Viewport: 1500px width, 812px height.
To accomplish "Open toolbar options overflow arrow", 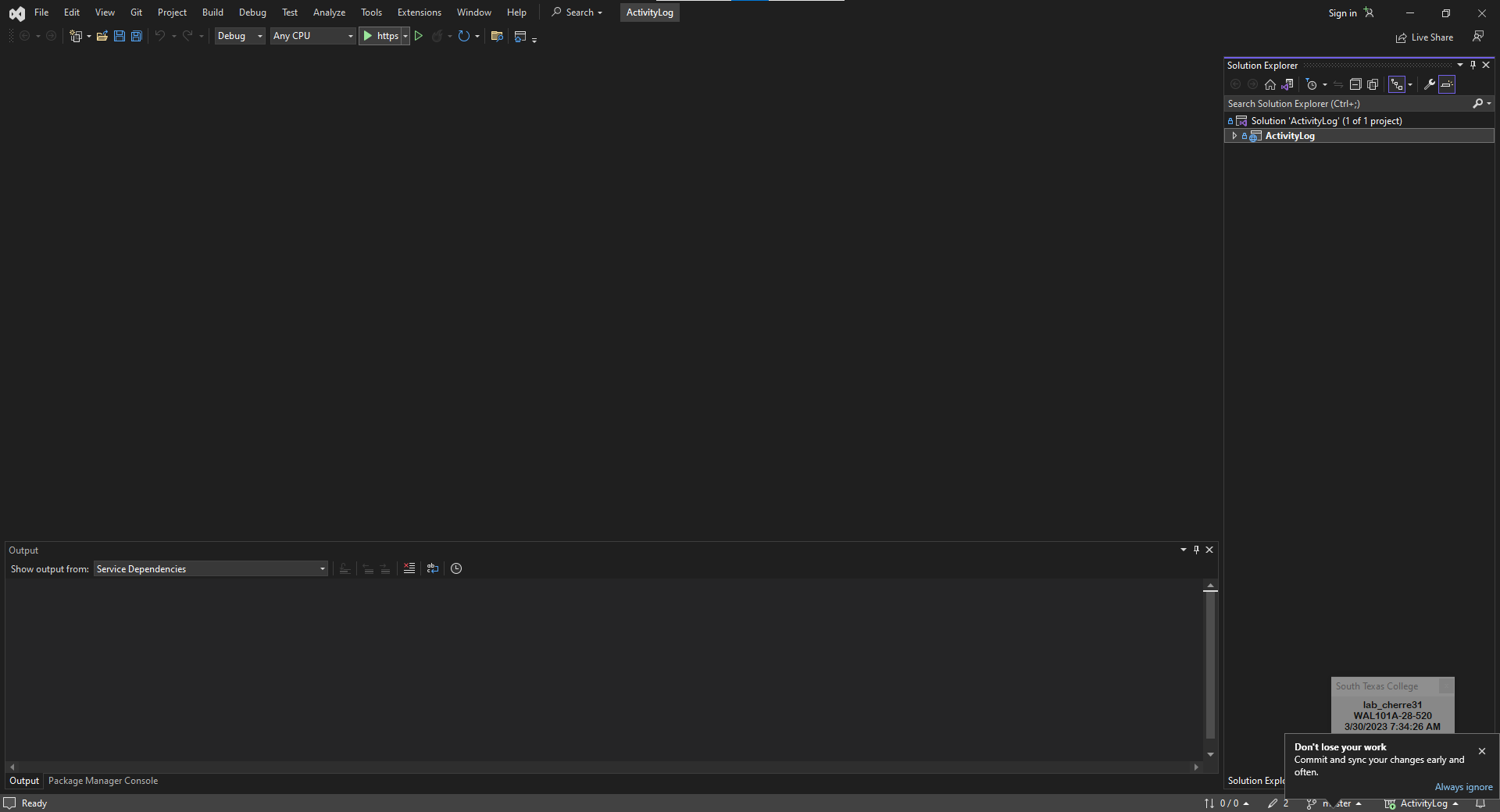I will point(534,39).
